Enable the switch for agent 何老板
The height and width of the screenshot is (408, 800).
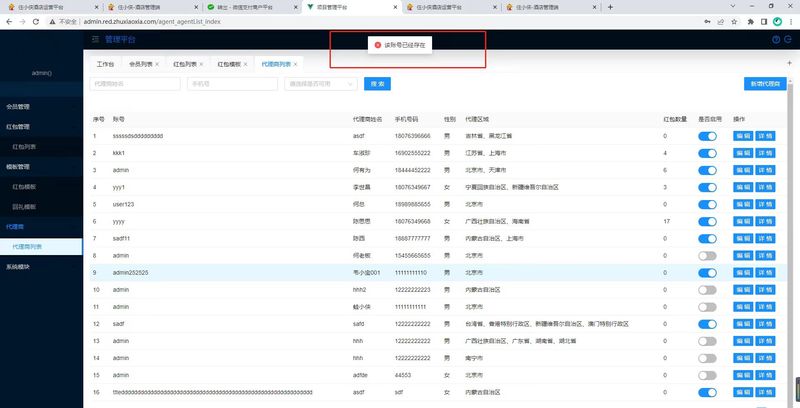click(707, 256)
